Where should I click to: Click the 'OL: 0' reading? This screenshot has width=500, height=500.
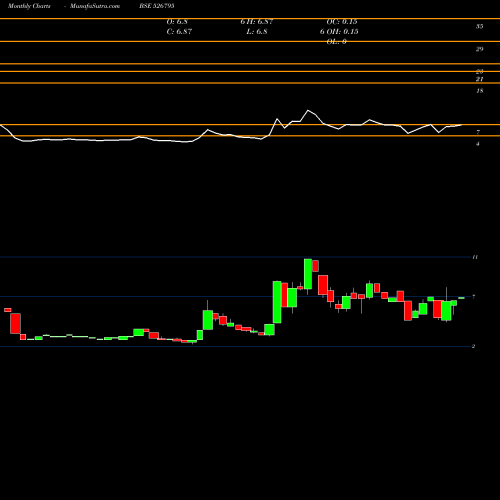coord(336,42)
